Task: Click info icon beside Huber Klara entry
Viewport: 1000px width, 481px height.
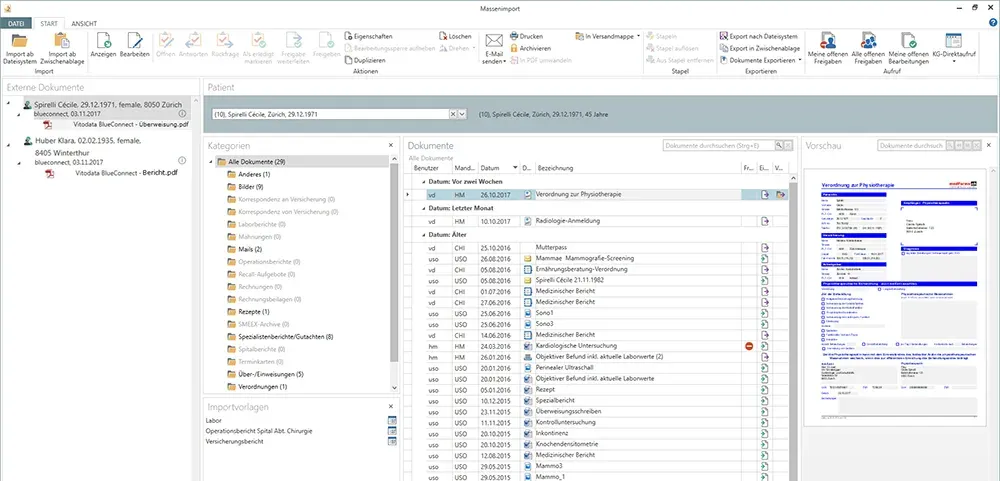Action: tap(182, 160)
